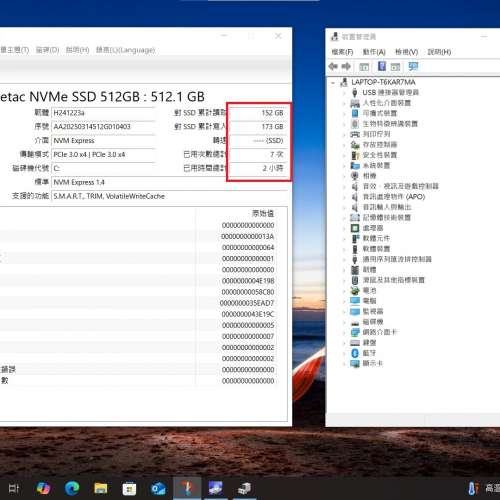
Task: Toggle the console tree toolbar icon
Action: (x=364, y=67)
